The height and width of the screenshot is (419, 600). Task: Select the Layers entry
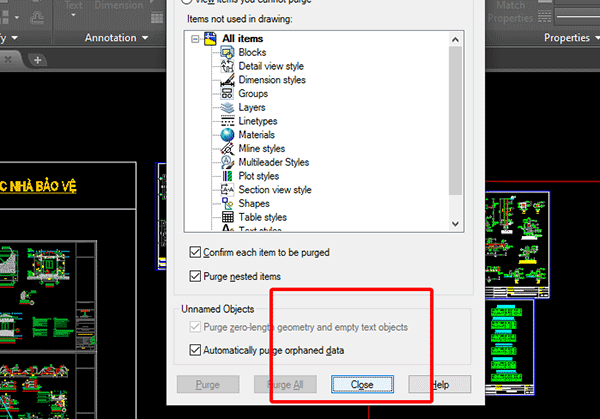click(252, 108)
